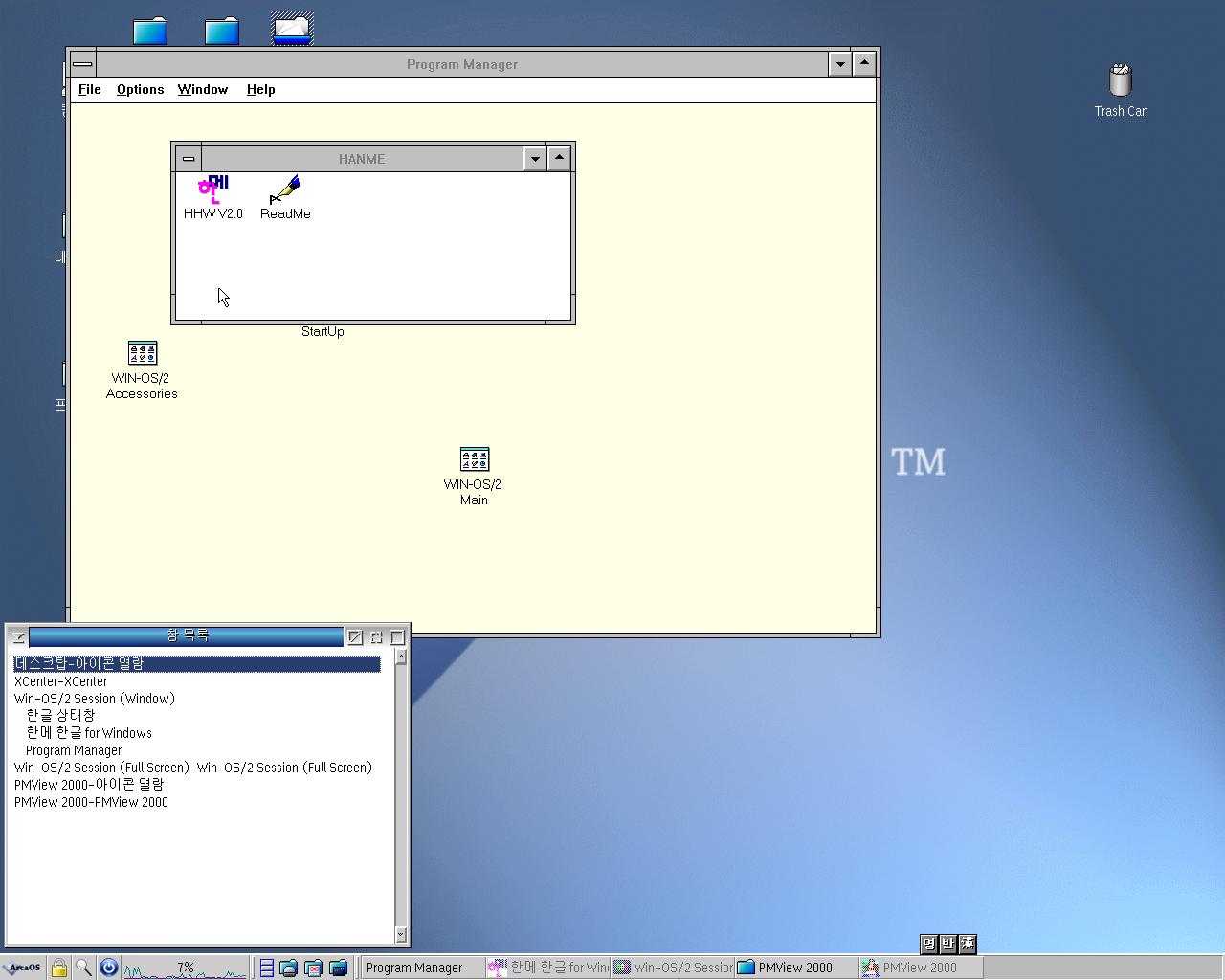This screenshot has width=1225, height=980.
Task: Open the HANME window's control-menu box
Action: [189, 159]
